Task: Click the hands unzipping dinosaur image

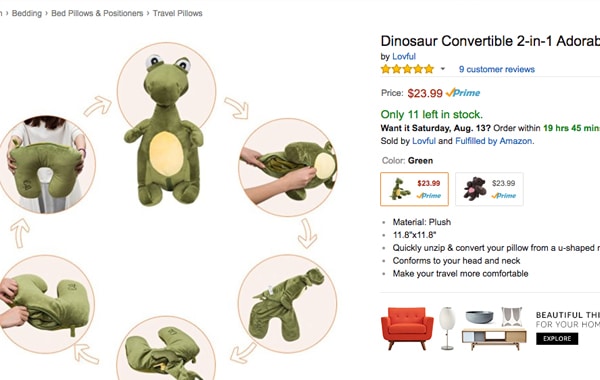Action: click(288, 167)
